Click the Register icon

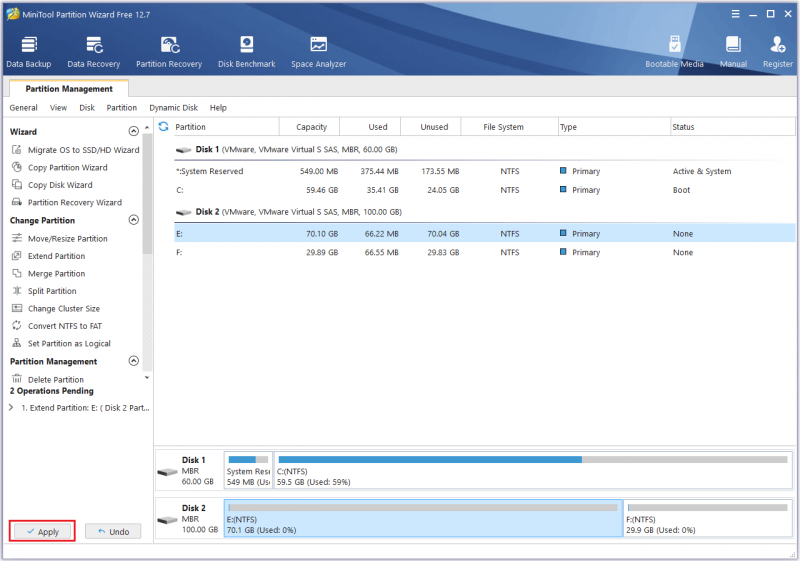click(778, 52)
